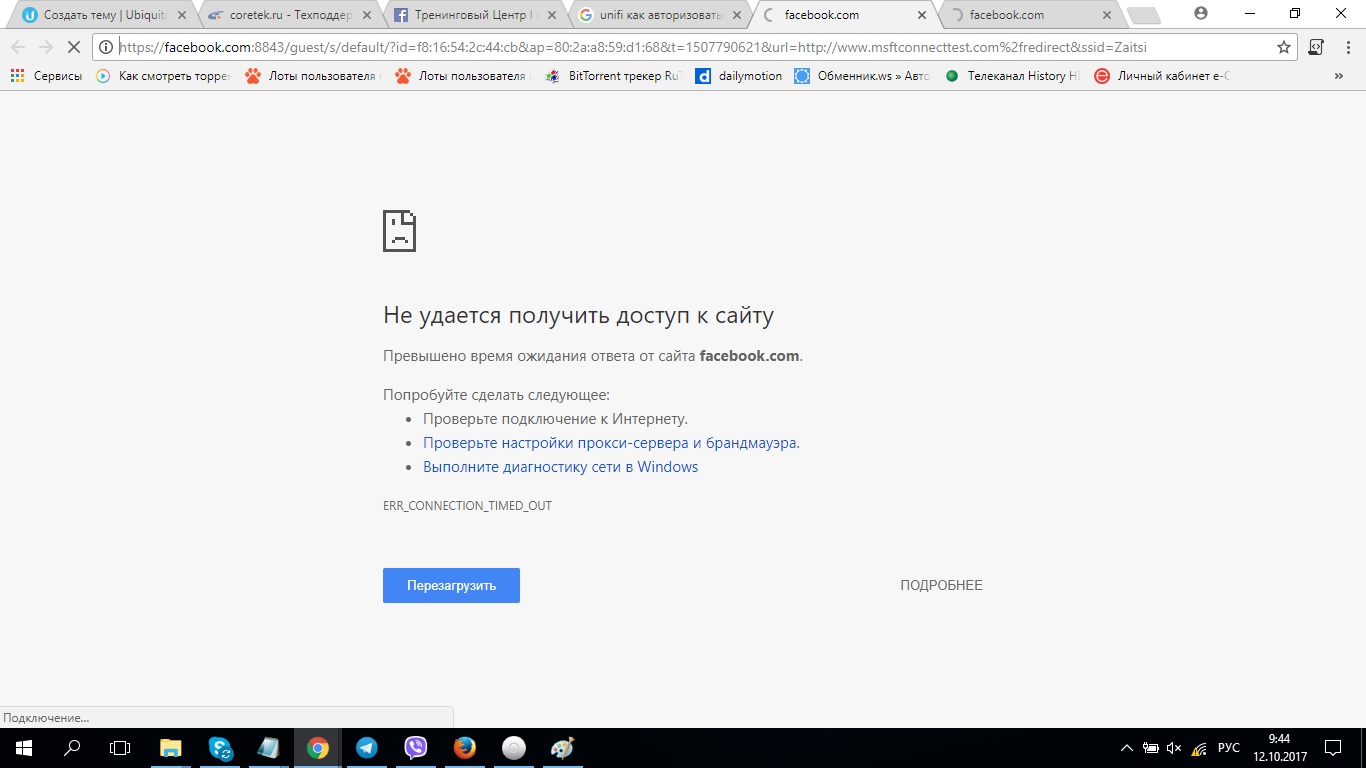Open Viber from the taskbar
This screenshot has width=1366, height=768.
[x=416, y=748]
